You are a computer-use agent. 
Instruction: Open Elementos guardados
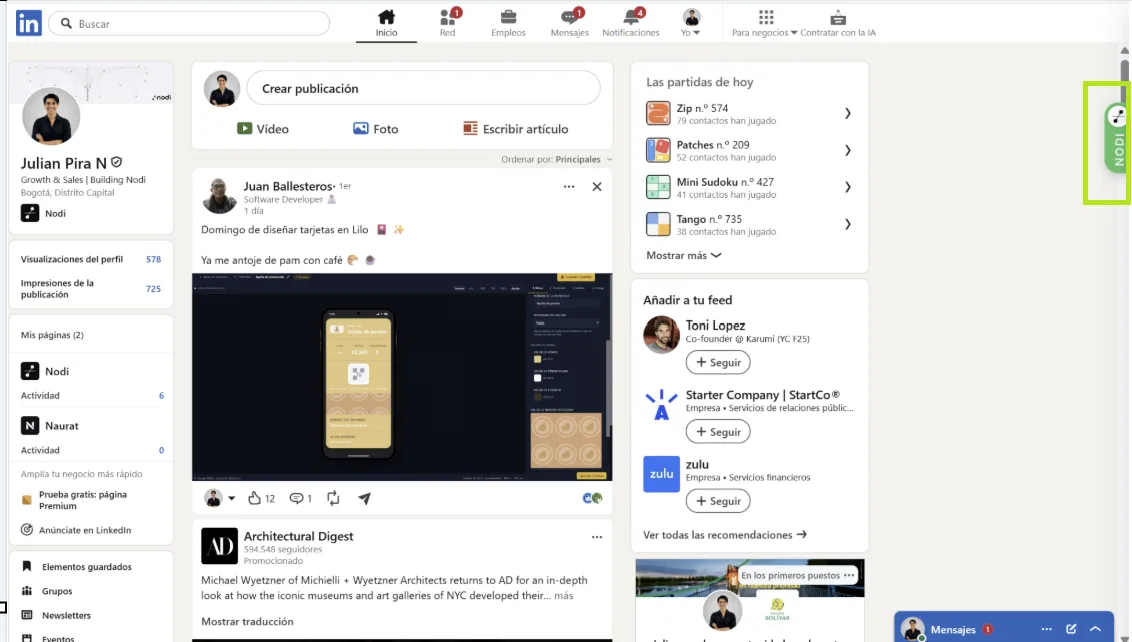pos(77,567)
